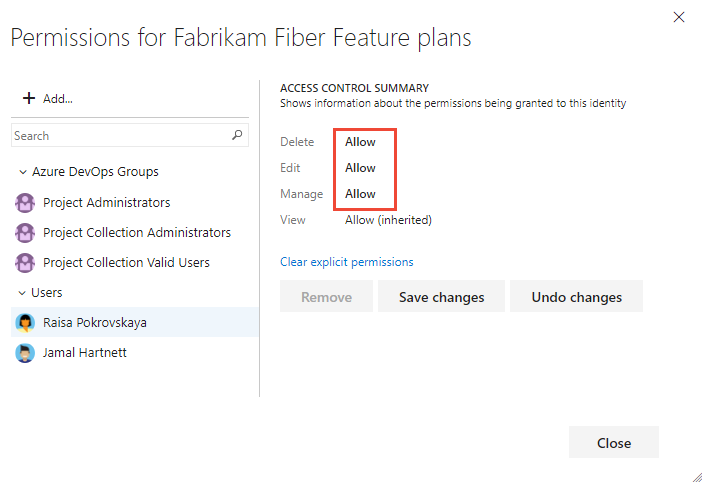Close the permissions dialog with the X
Viewport: 704px width, 484px height.
point(680,17)
